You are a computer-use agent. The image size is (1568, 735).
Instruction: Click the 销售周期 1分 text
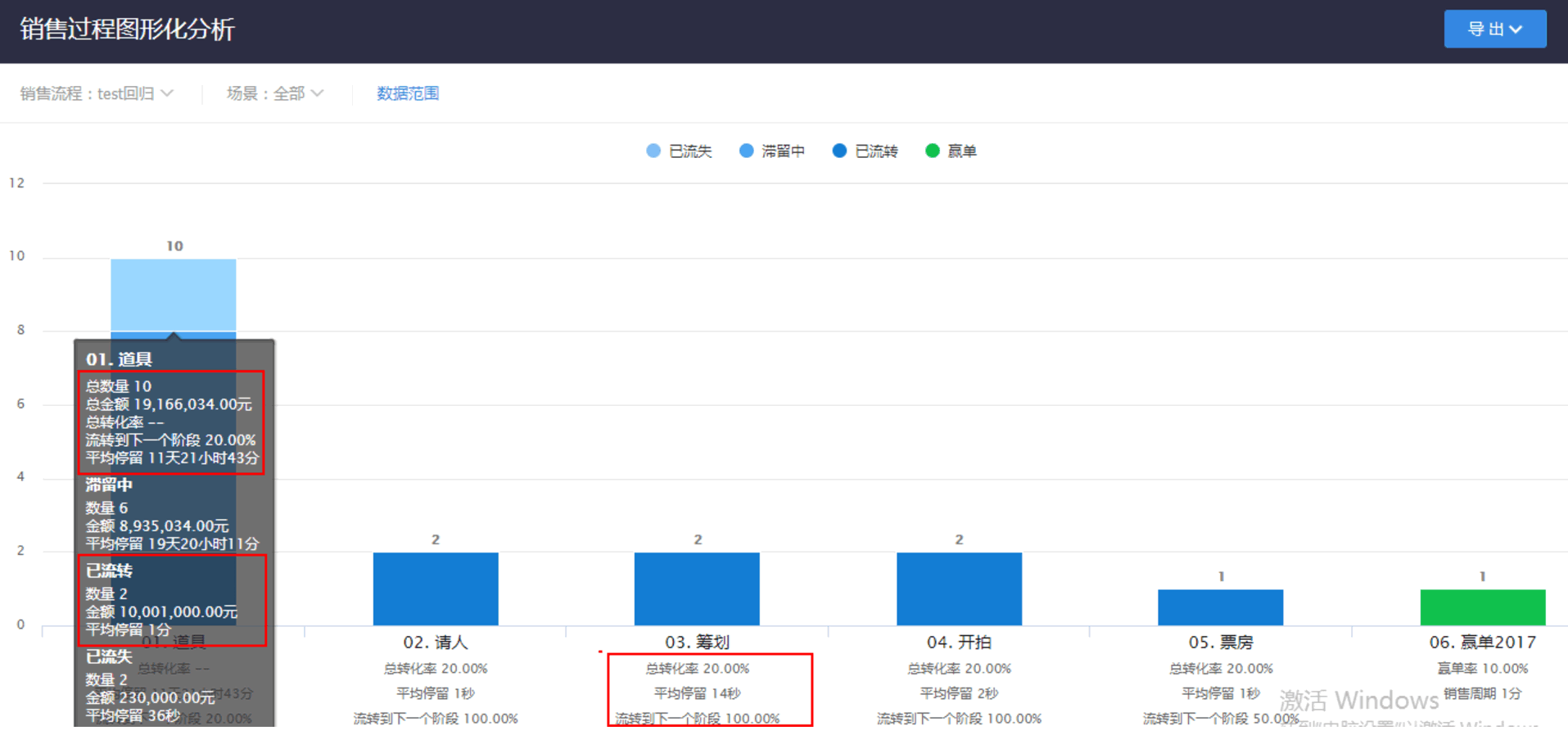pyautogui.click(x=1483, y=693)
